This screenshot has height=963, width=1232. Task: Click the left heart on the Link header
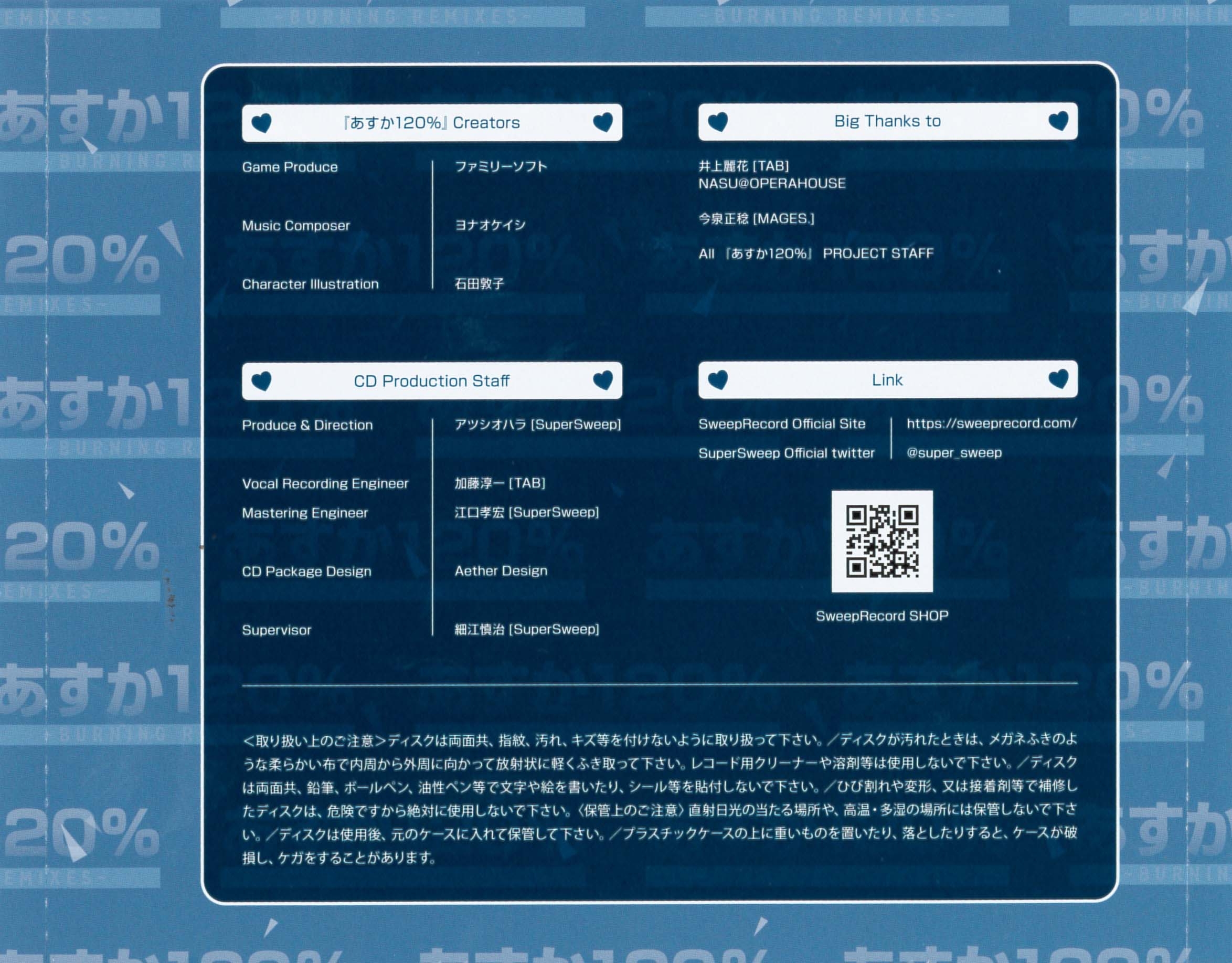(x=718, y=379)
